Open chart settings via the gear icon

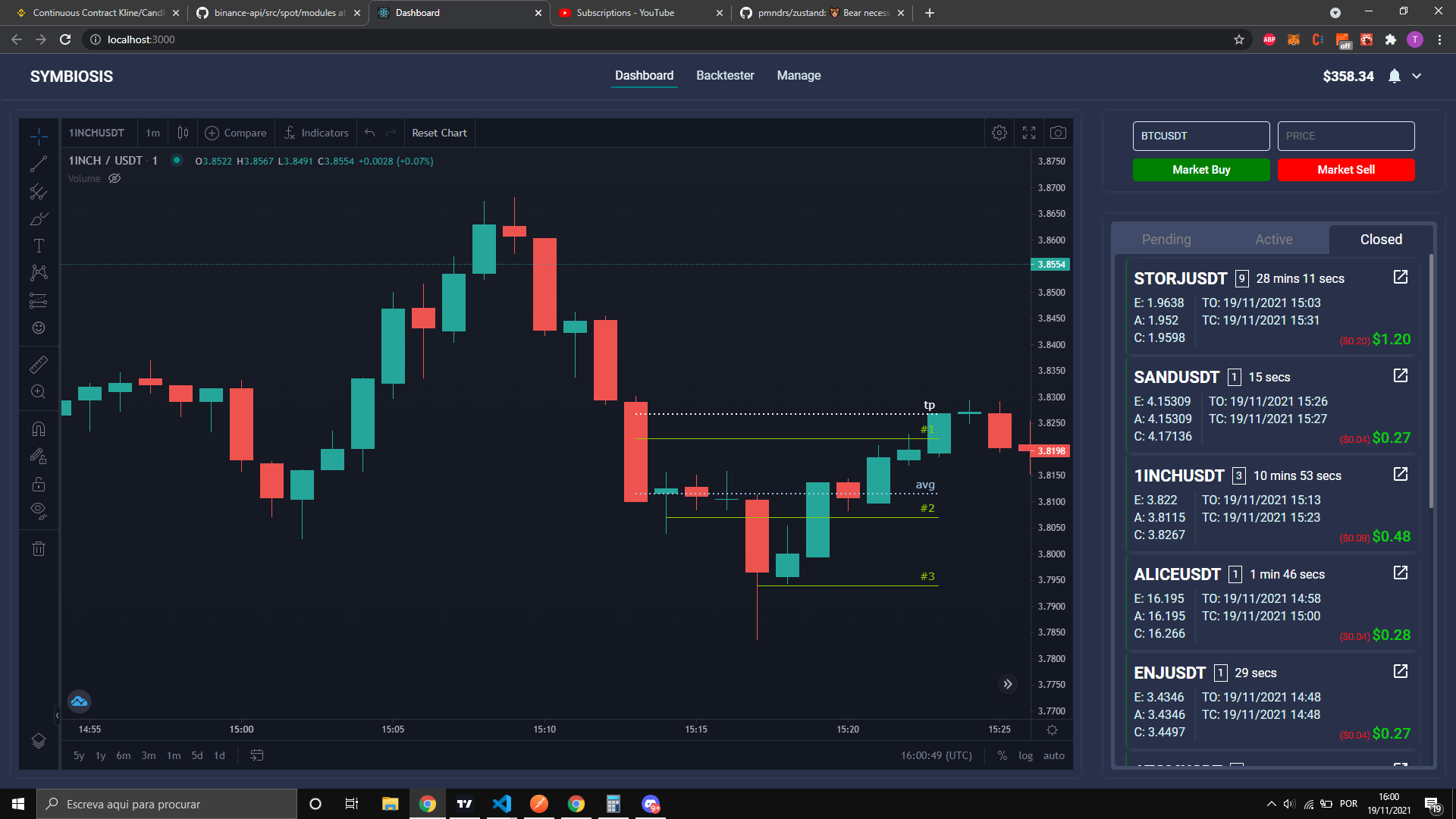coord(999,132)
